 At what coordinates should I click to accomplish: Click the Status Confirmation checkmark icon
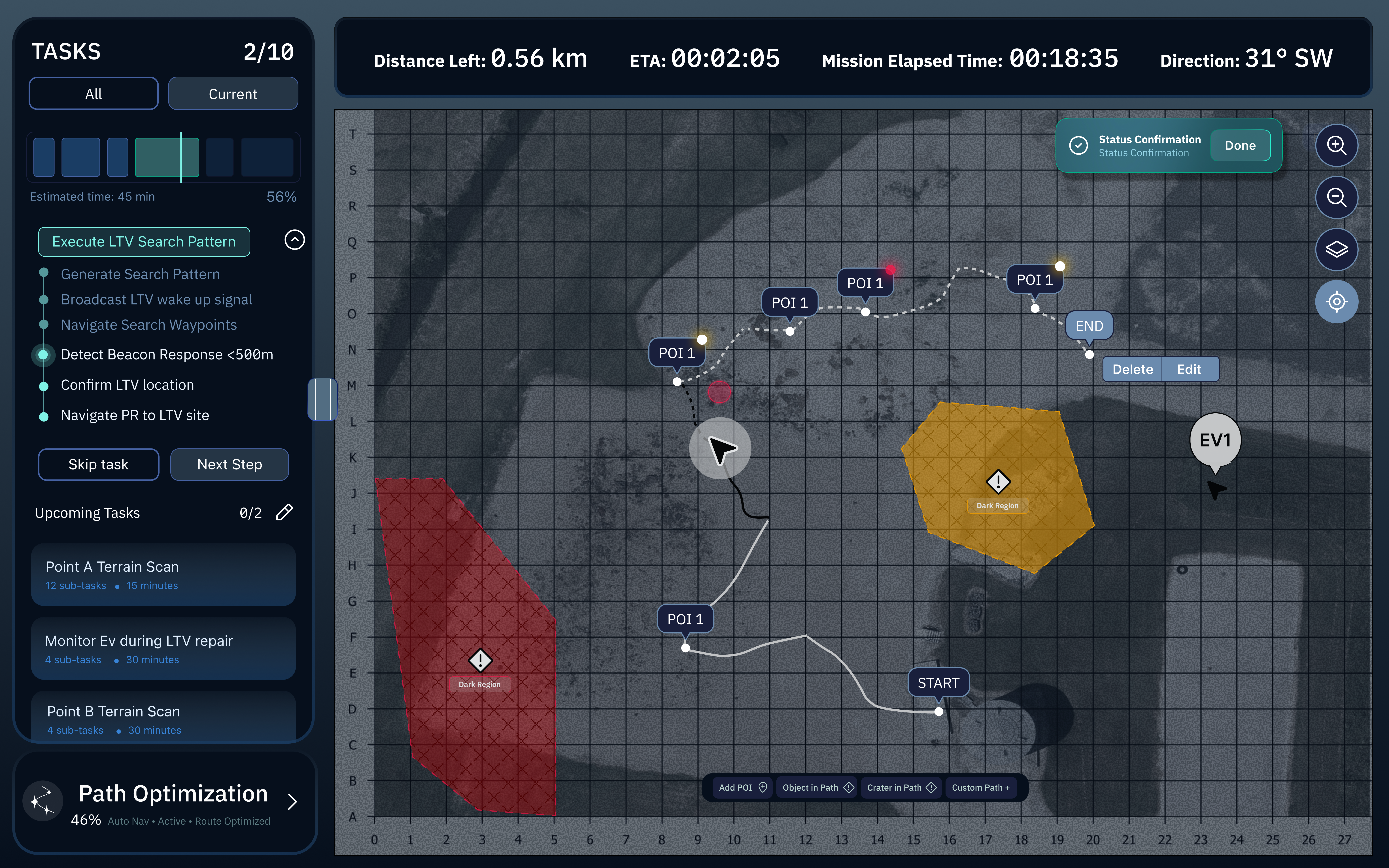[1078, 145]
